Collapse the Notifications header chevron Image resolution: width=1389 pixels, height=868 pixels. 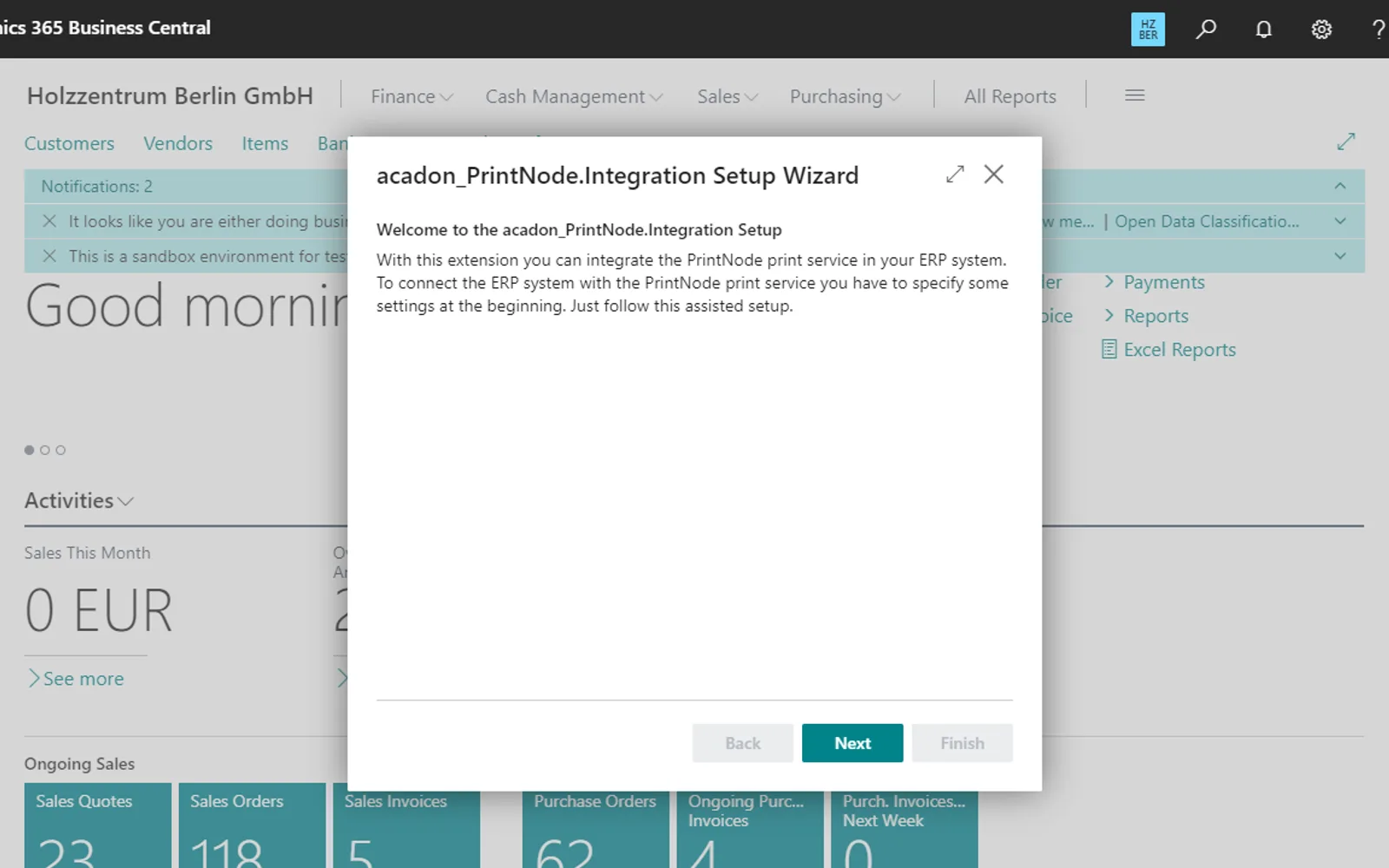(x=1340, y=186)
